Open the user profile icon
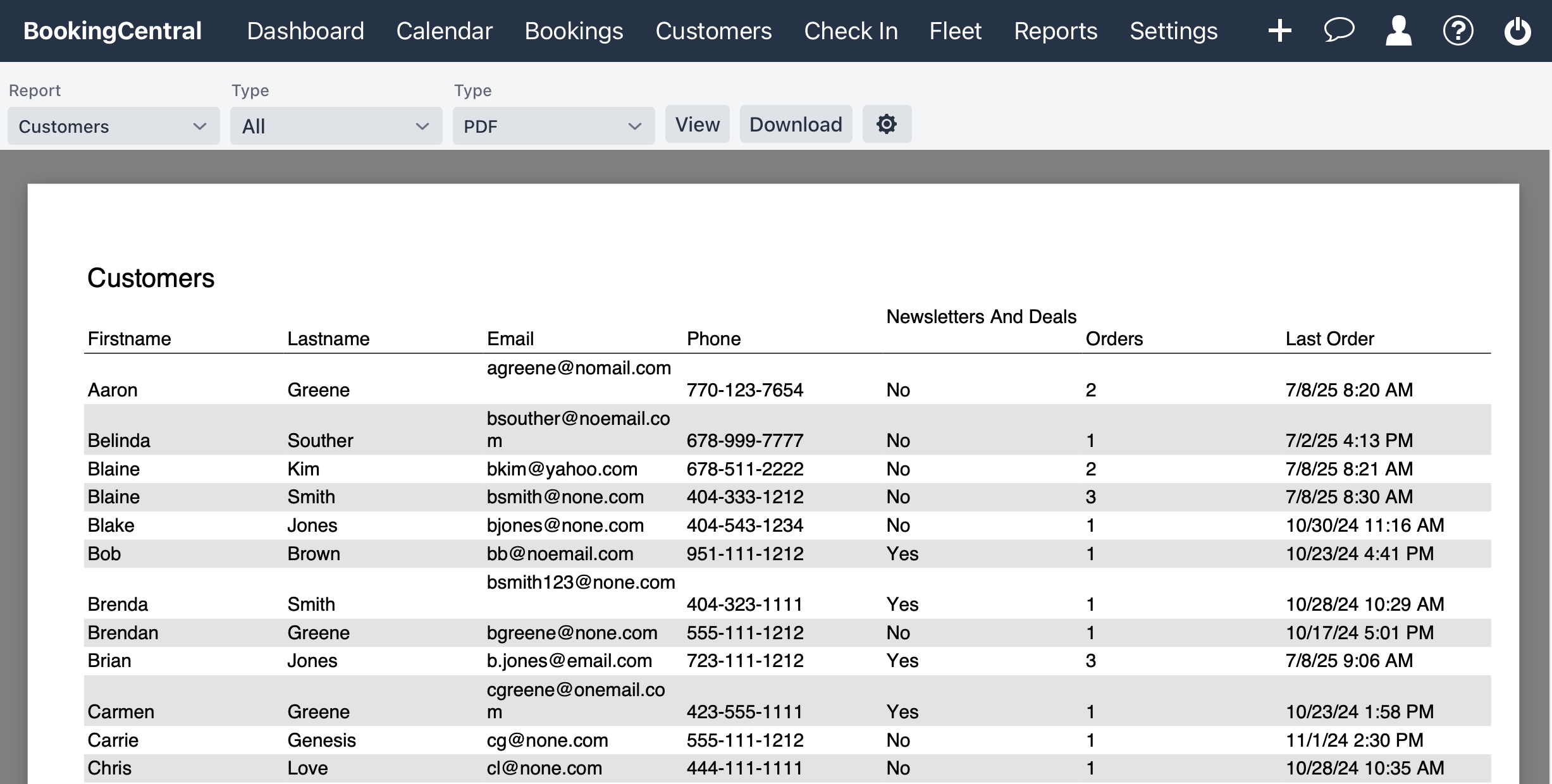 click(1398, 31)
